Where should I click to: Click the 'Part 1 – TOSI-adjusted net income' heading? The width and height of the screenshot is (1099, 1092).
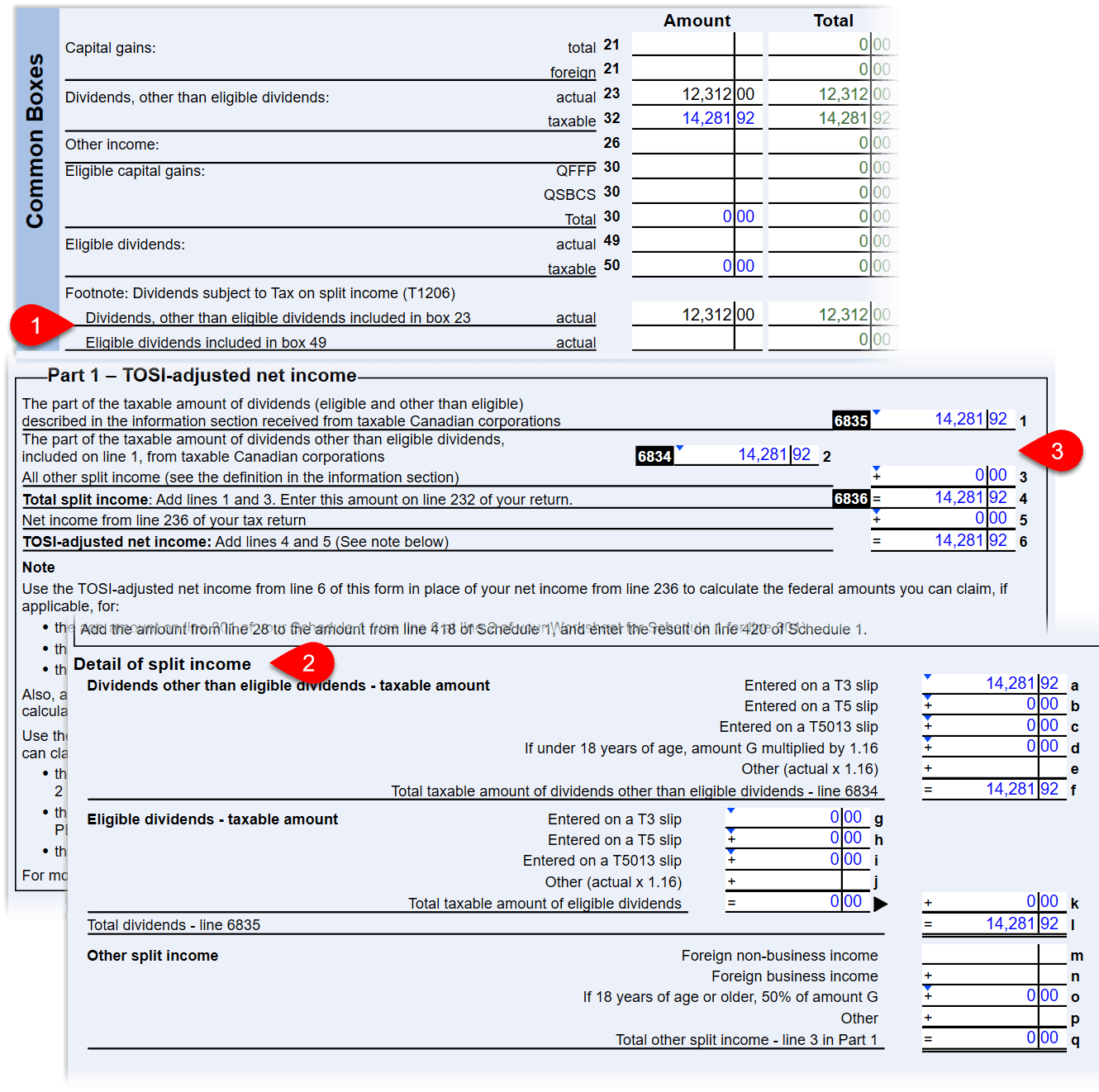click(x=202, y=375)
